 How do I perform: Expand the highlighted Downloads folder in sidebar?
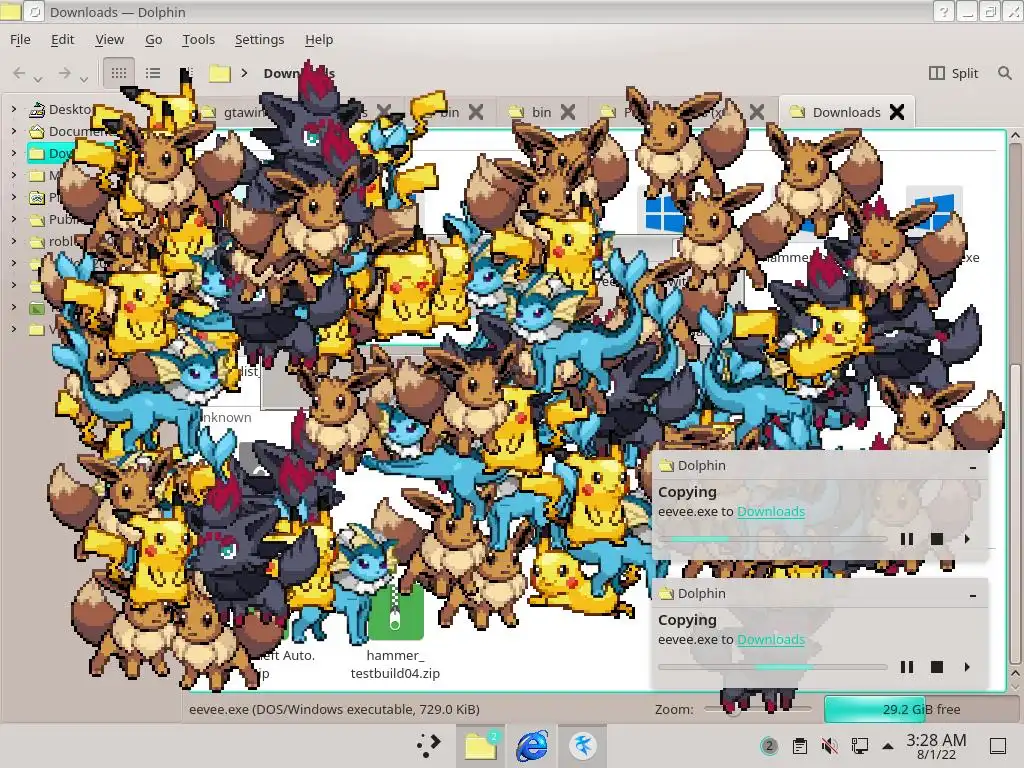(14, 153)
